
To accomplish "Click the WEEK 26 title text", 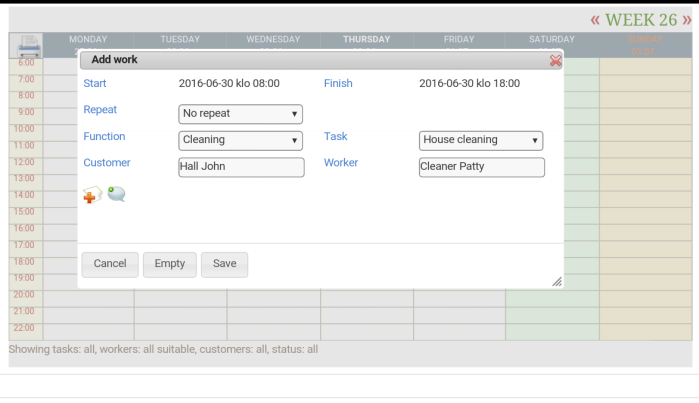I will (x=640, y=20).
